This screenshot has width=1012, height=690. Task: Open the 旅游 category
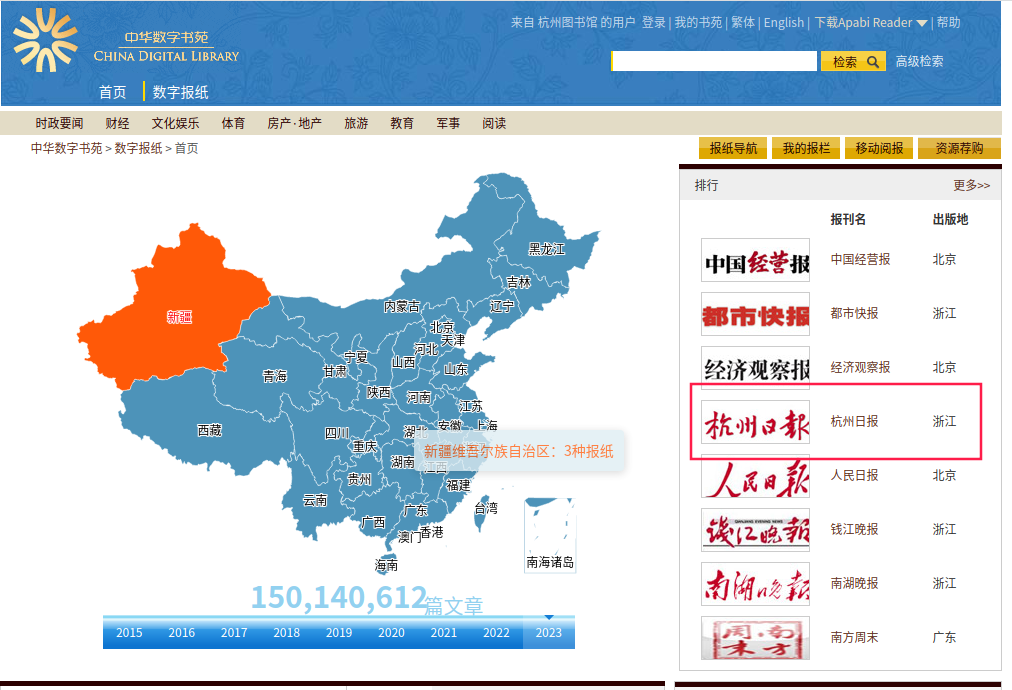point(356,123)
